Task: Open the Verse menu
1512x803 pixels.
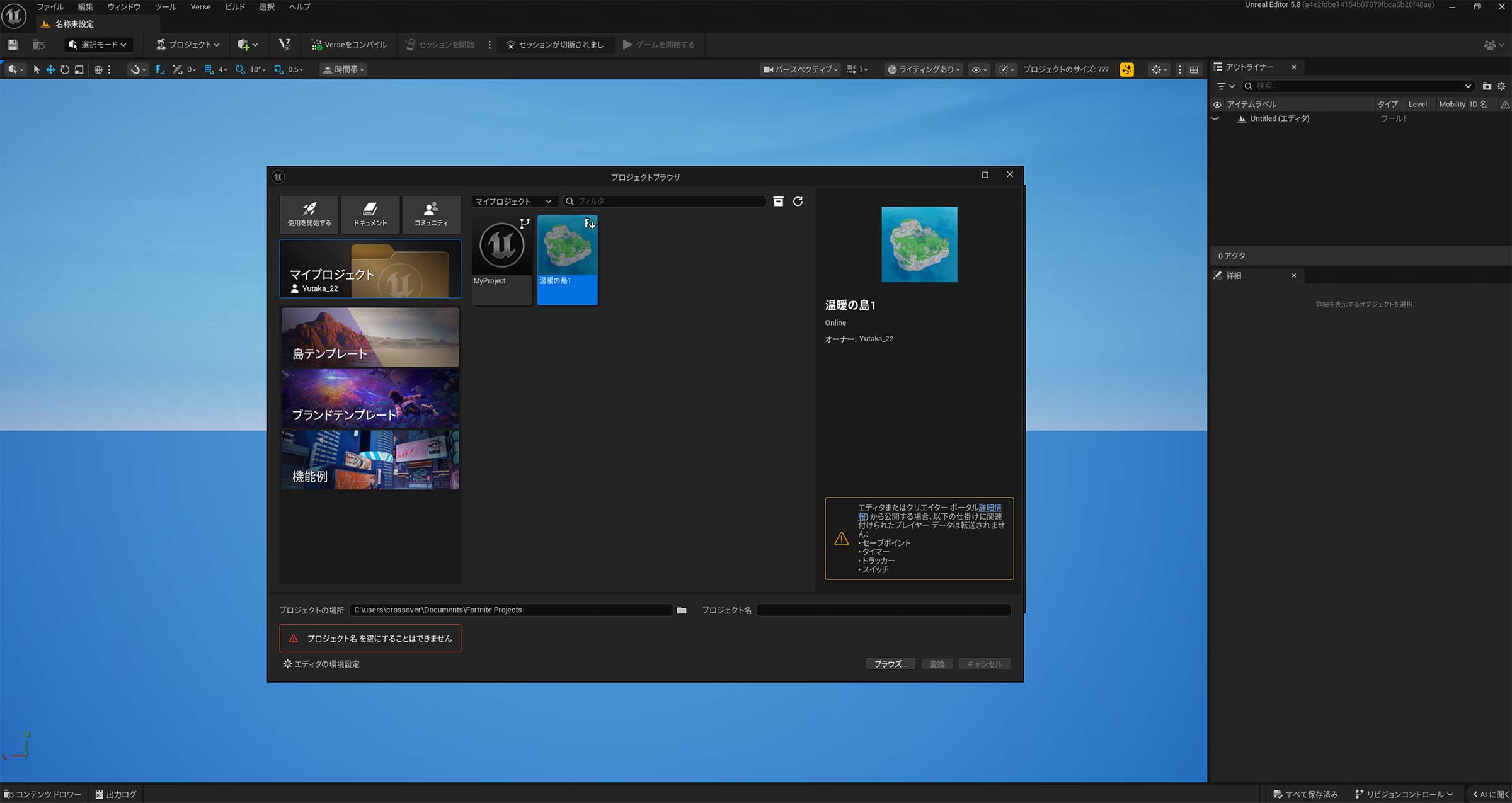Action: [200, 7]
